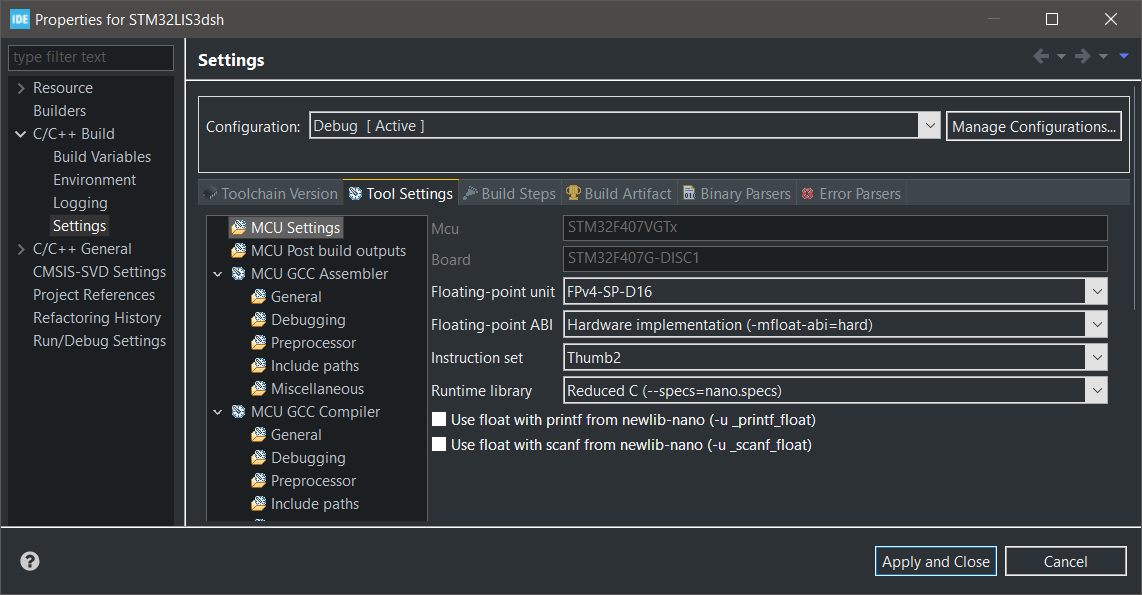
Task: Open the Instruction set dropdown
Action: 1097,358
